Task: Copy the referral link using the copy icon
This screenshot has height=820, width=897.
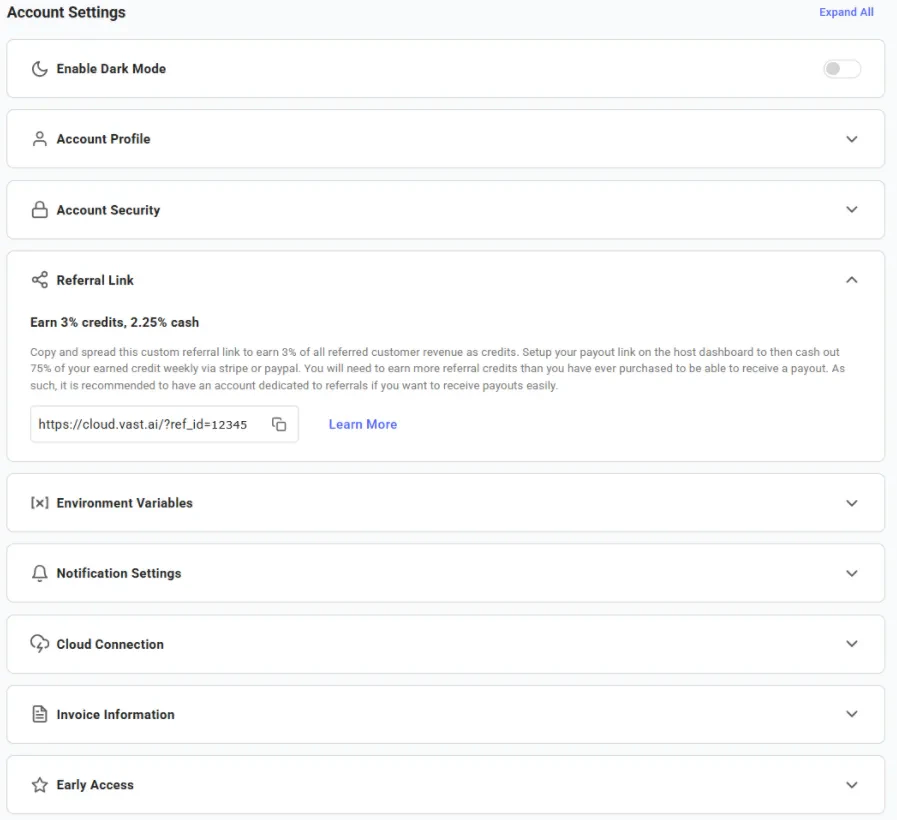Action: (281, 424)
